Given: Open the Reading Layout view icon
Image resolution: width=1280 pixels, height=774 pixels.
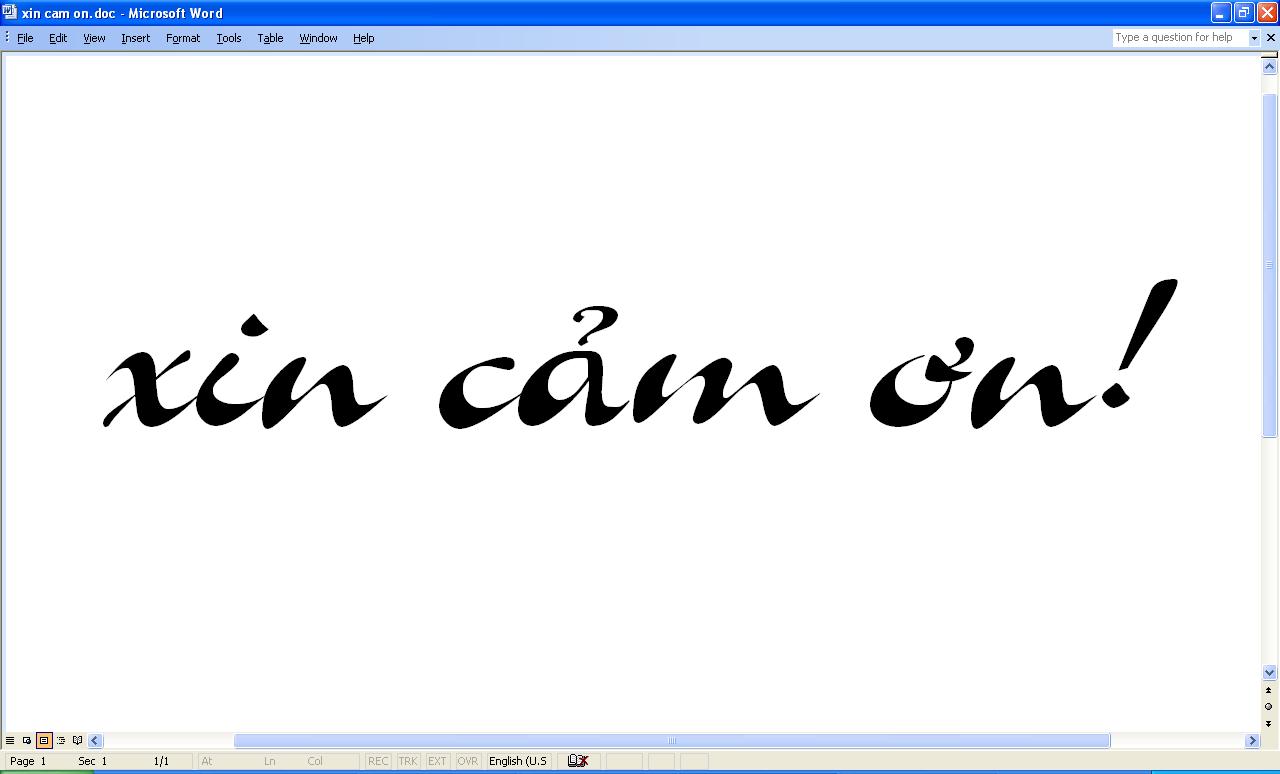Looking at the screenshot, I should pos(78,740).
